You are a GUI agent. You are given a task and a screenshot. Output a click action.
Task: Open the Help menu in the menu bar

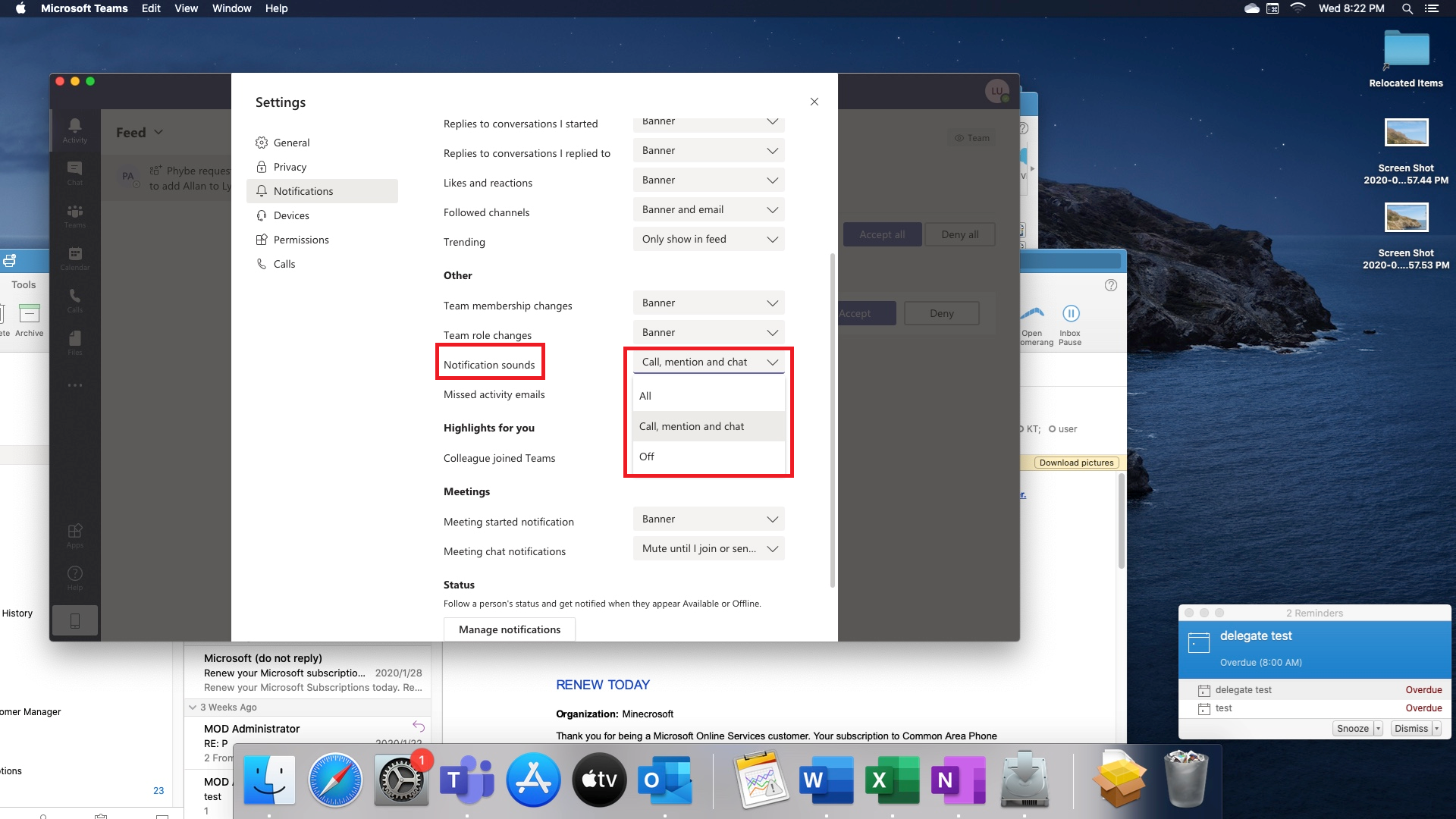[x=276, y=8]
